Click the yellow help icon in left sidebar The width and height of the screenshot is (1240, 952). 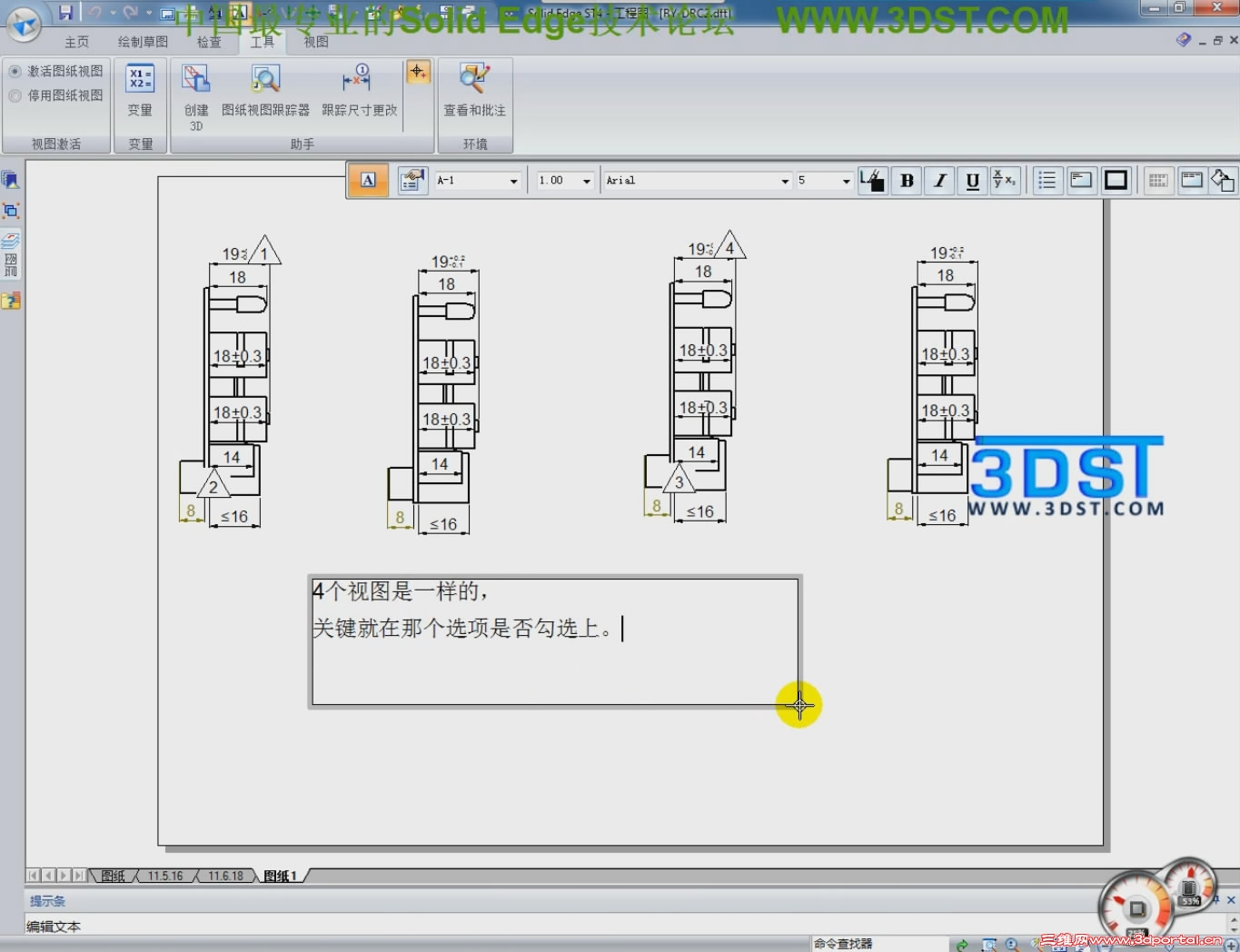point(10,301)
